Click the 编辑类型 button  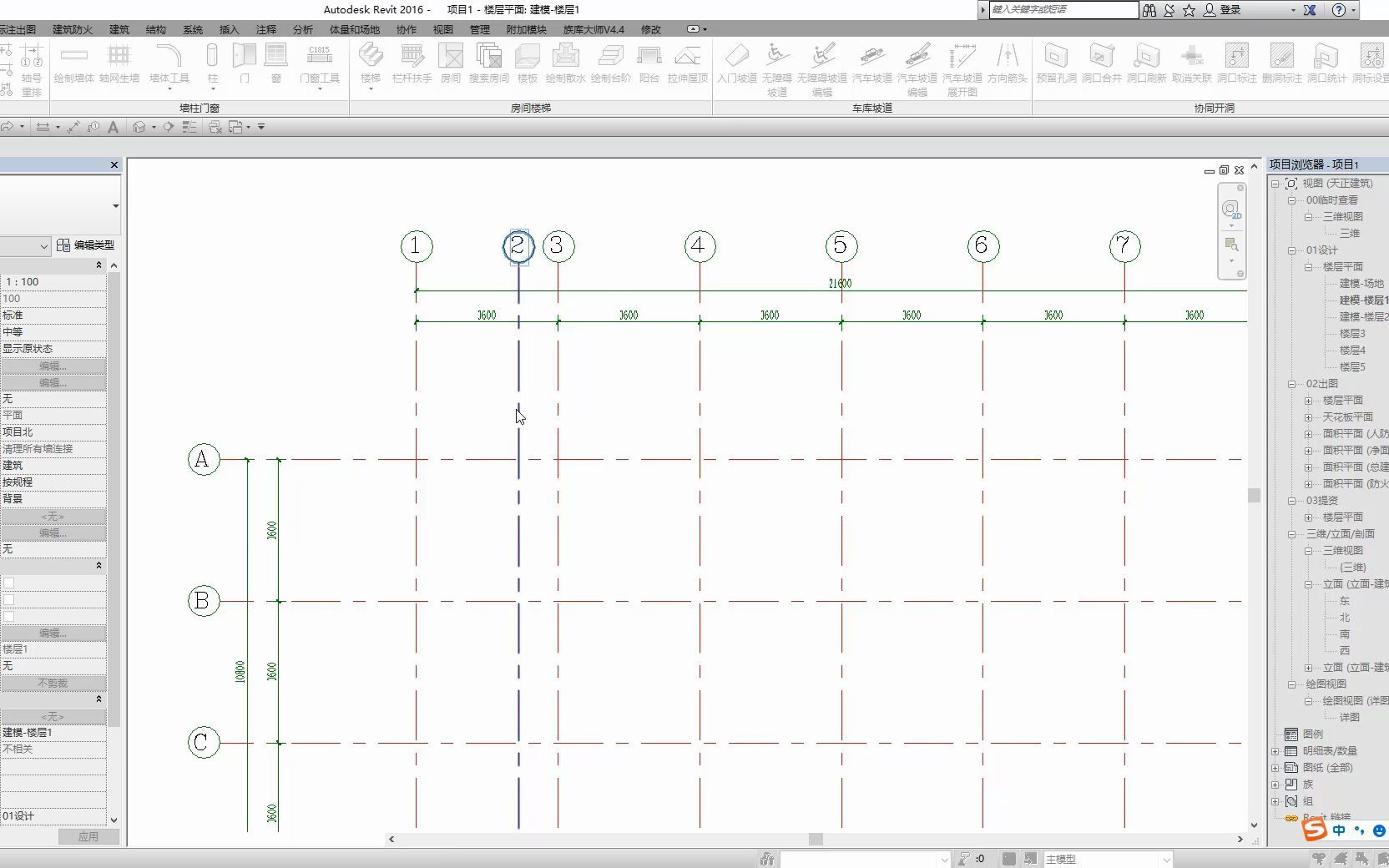(x=86, y=245)
